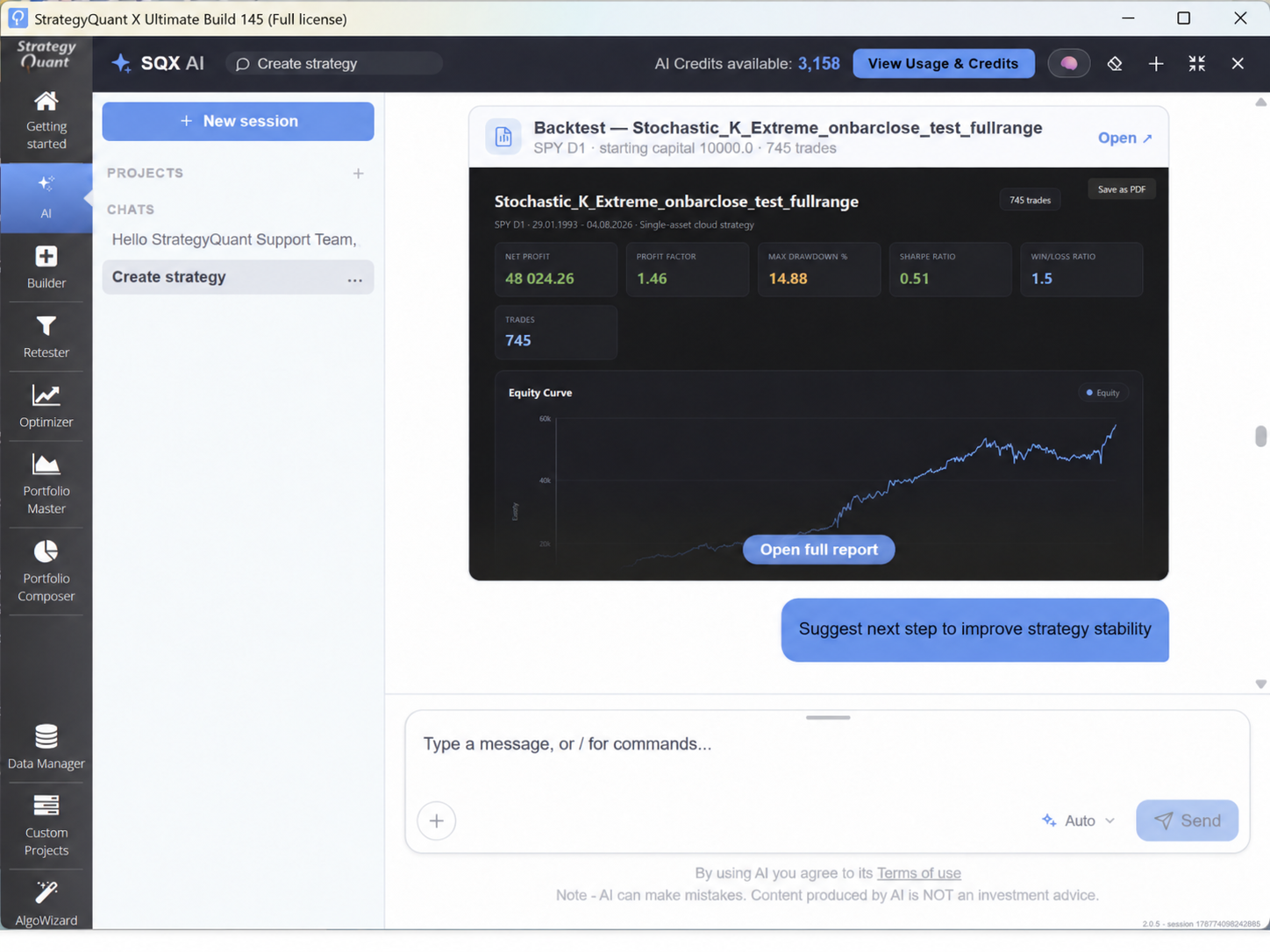Open the Optimizer module
1270x952 pixels.
46,406
